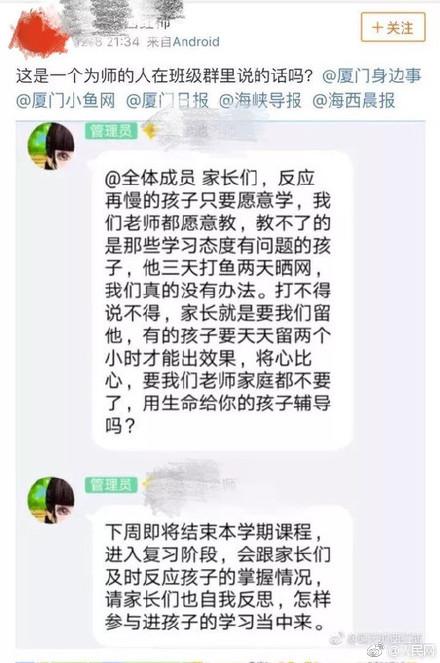The width and height of the screenshot is (440, 663).
Task: Tap the gold sparkle icon beside first 管理员 badge
Action: [148, 131]
